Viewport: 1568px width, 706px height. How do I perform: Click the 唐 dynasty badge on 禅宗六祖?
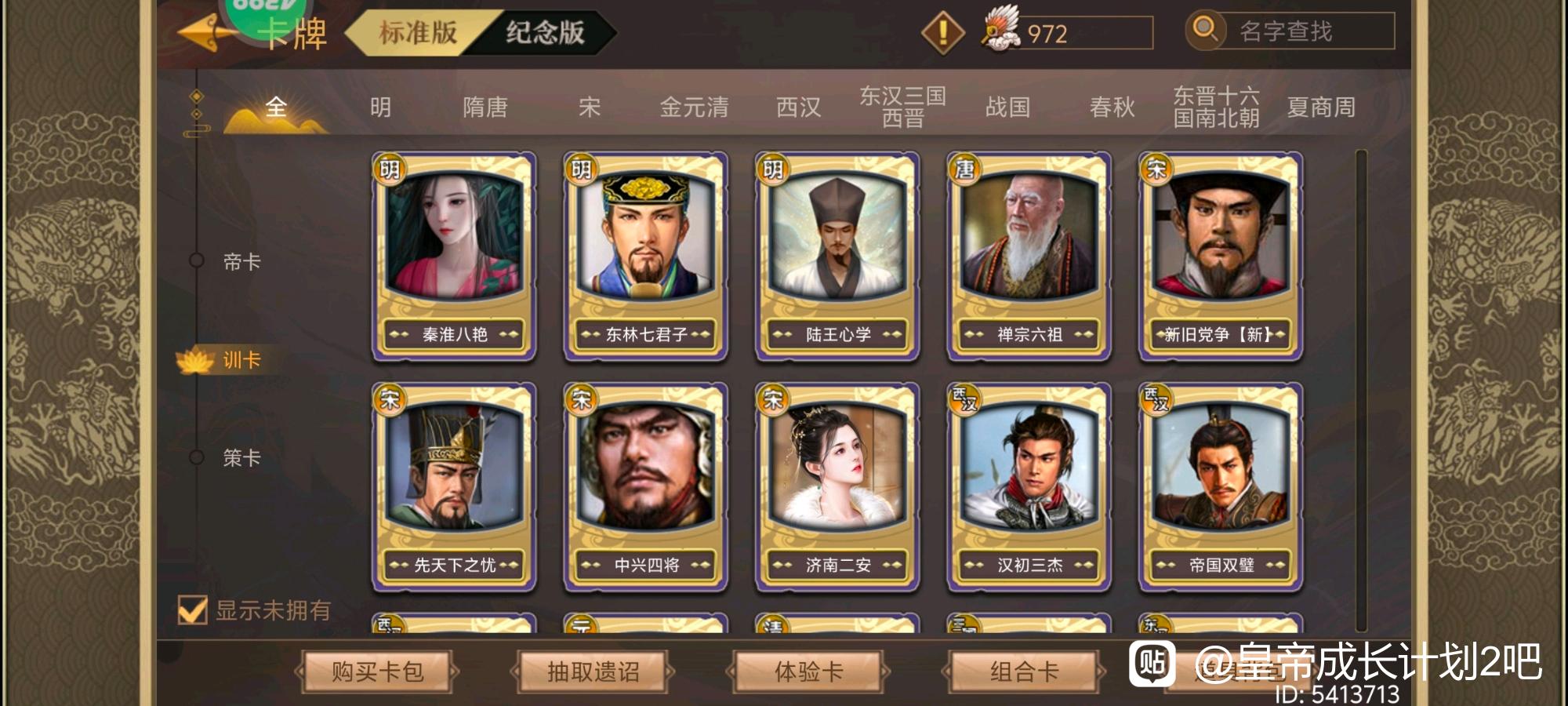coord(964,169)
